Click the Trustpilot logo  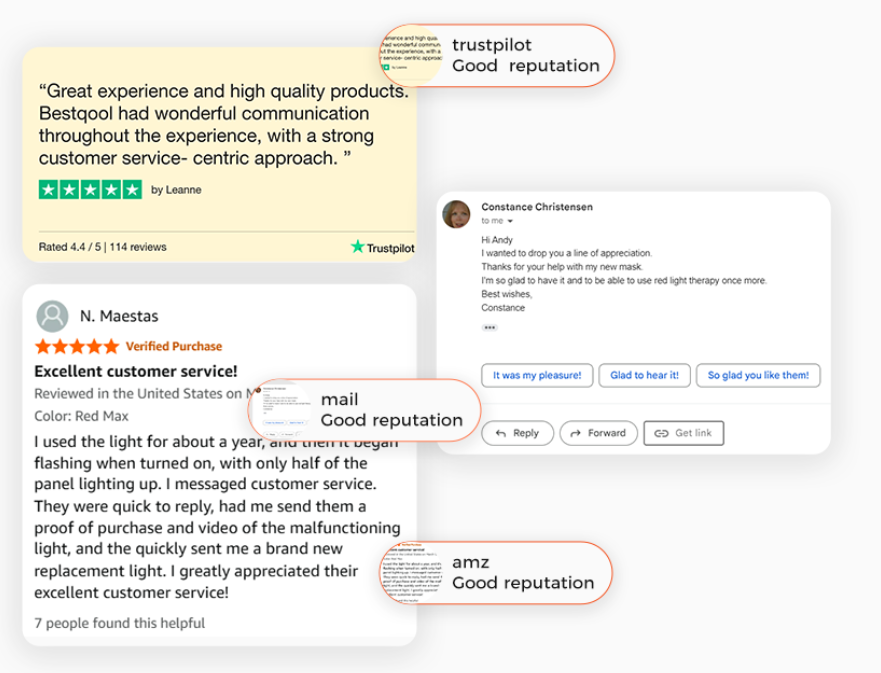[382, 247]
